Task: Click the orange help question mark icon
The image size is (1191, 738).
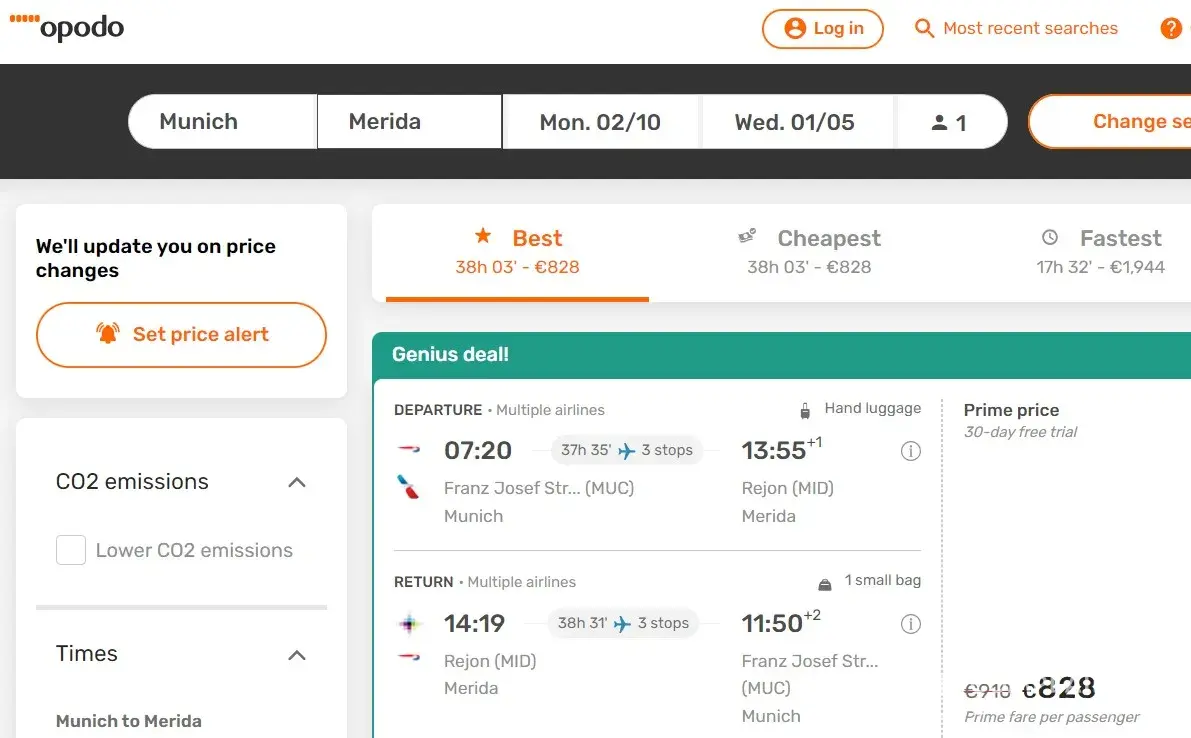Action: click(x=1171, y=28)
